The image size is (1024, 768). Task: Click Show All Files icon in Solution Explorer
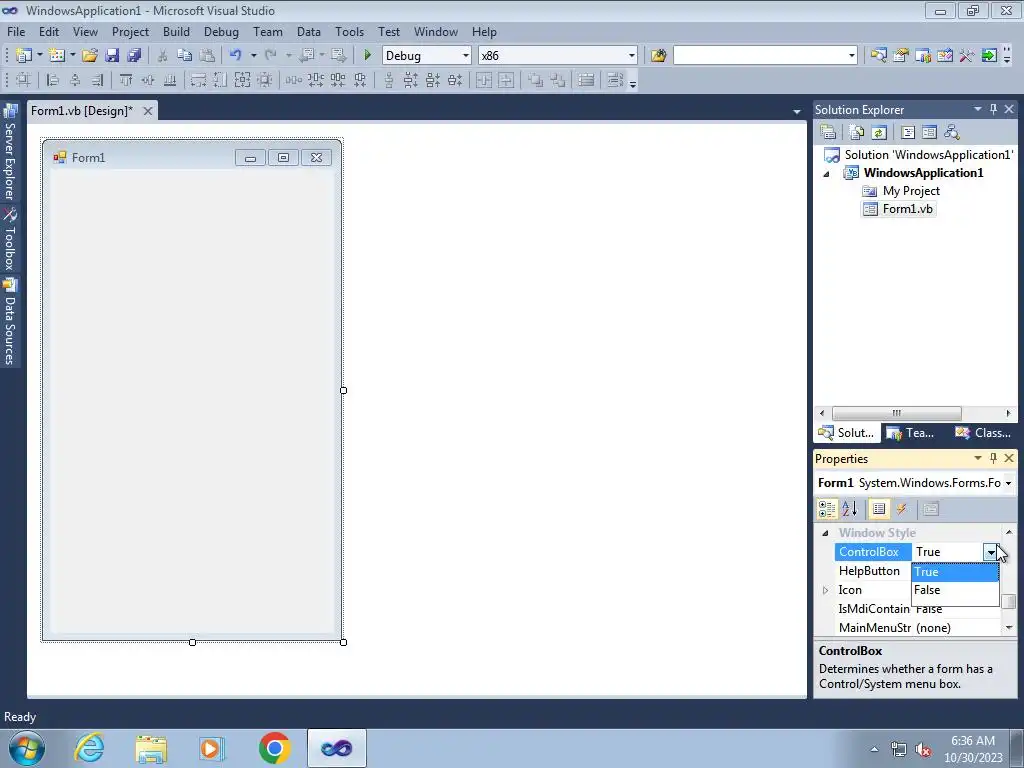click(857, 133)
